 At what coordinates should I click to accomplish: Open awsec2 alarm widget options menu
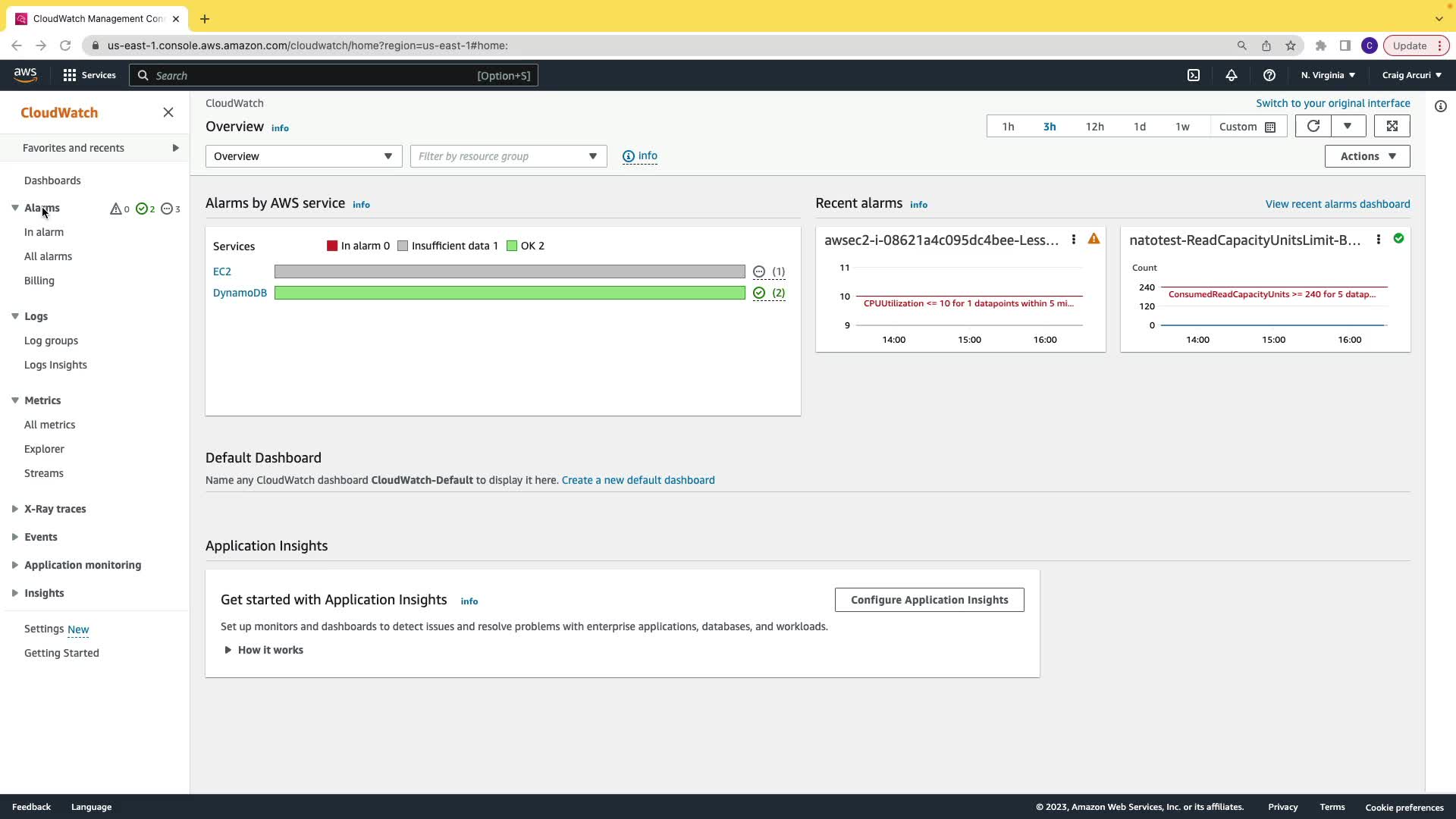[1074, 240]
